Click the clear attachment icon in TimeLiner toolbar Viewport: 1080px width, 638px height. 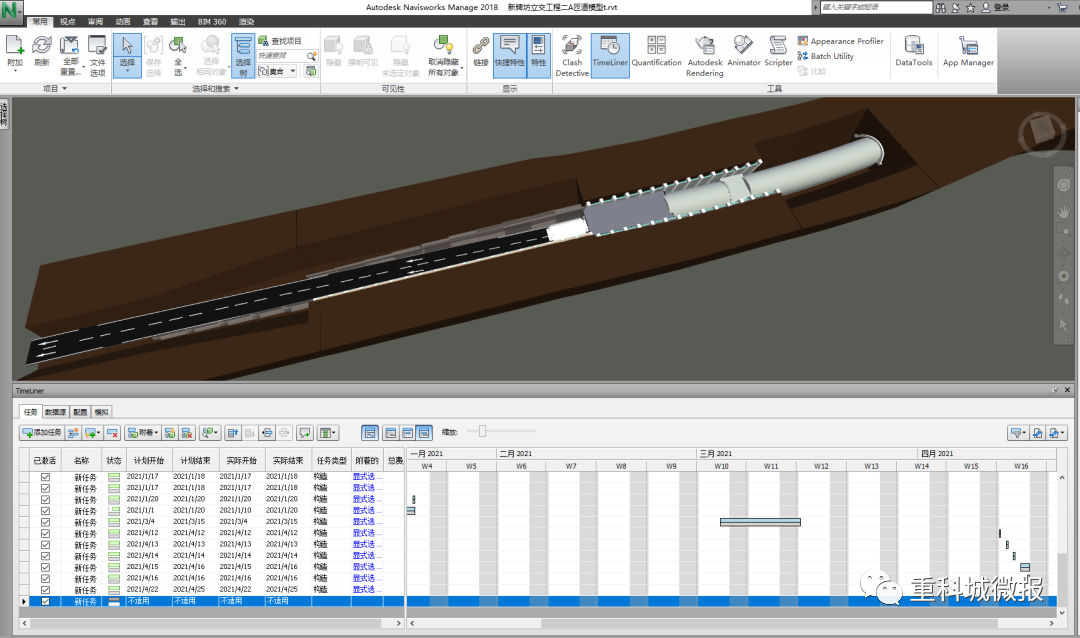(x=187, y=433)
